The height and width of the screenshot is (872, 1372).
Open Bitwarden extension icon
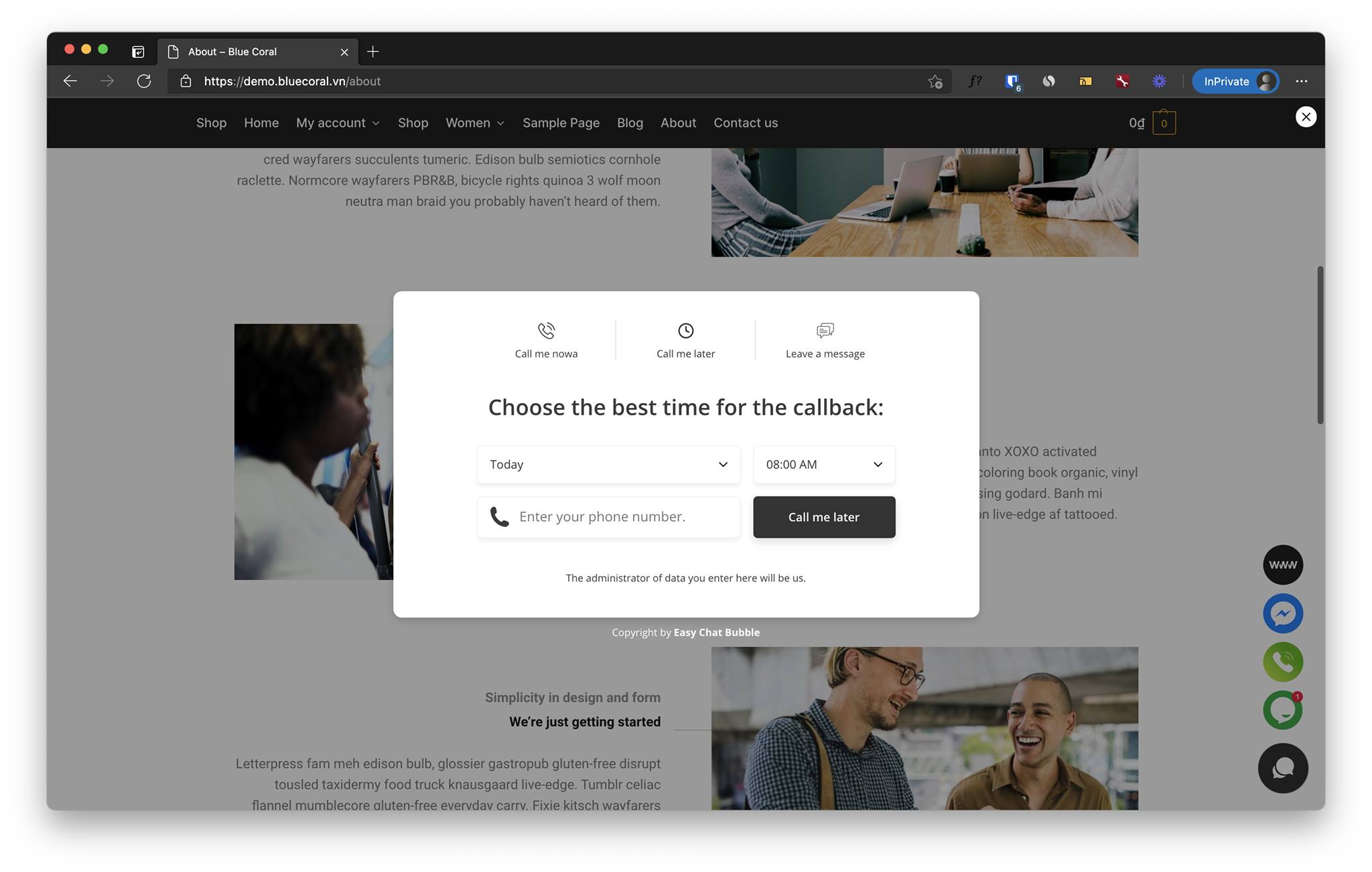click(x=1012, y=82)
